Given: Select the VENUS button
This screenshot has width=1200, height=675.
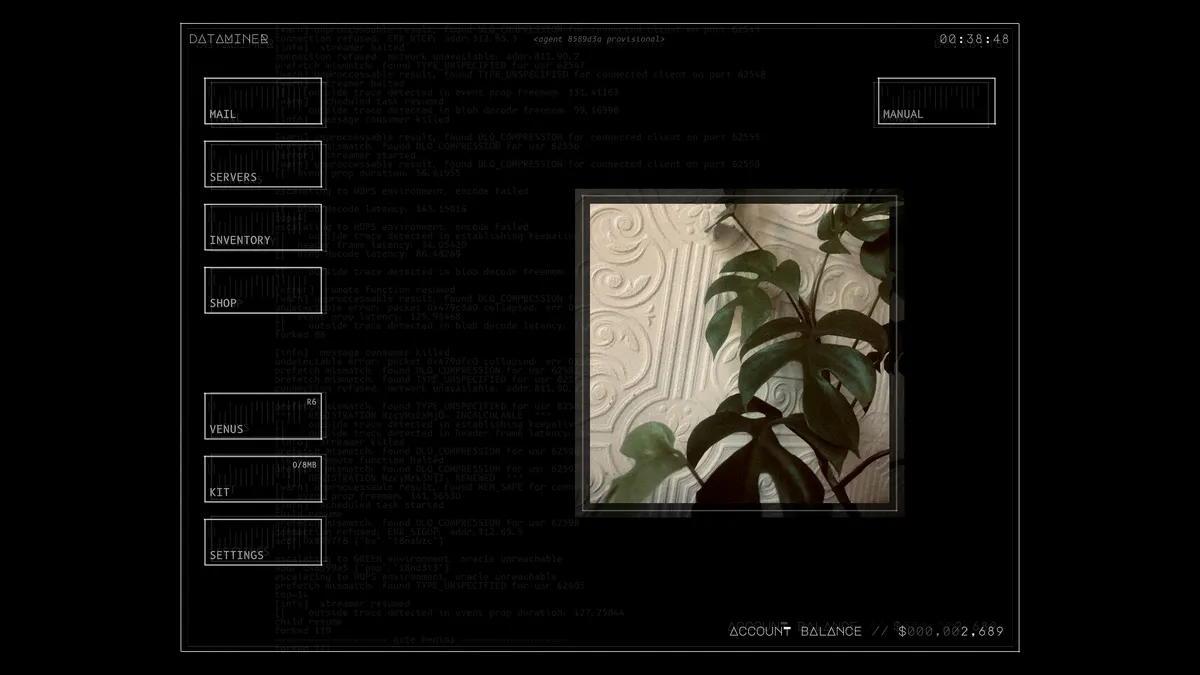Looking at the screenshot, I should coord(263,416).
